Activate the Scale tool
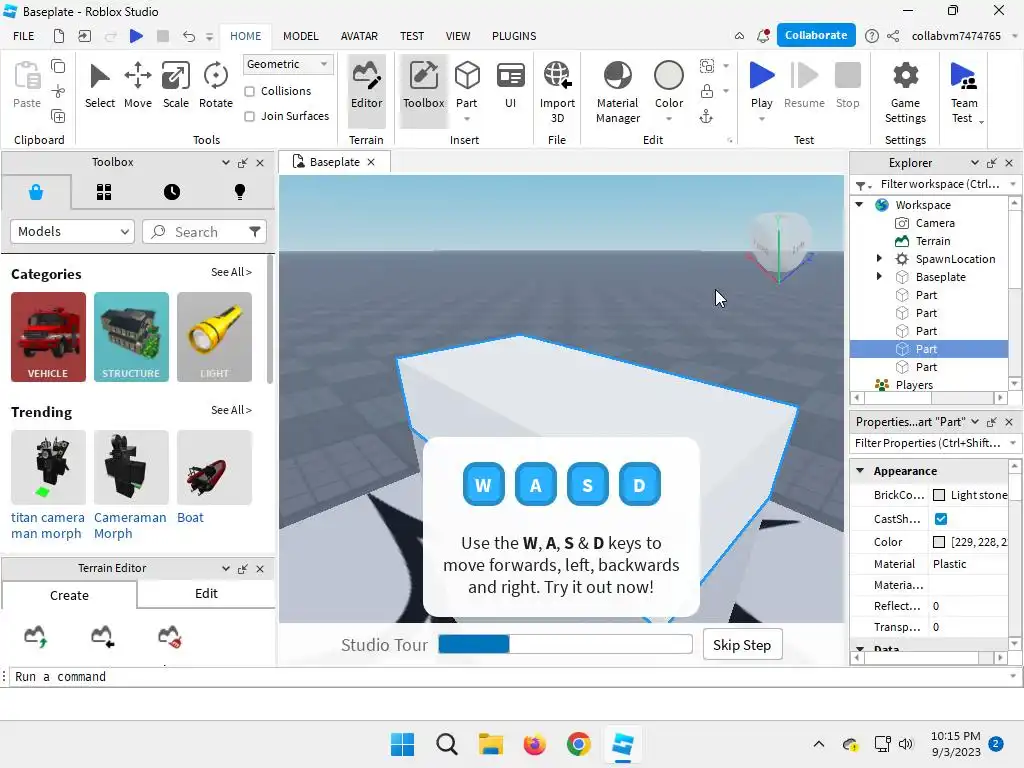The height and width of the screenshot is (768, 1024). pyautogui.click(x=176, y=86)
